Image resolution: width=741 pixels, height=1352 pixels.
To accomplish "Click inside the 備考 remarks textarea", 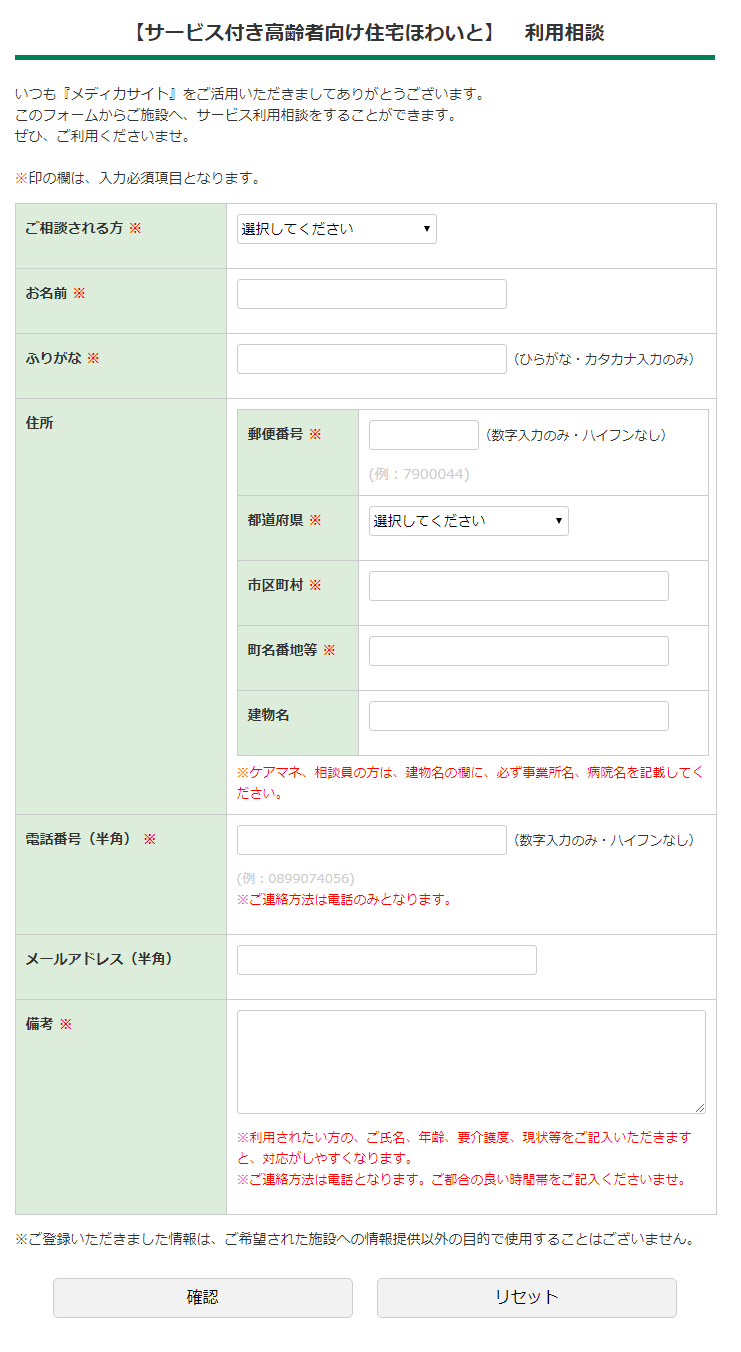I will pos(470,1061).
